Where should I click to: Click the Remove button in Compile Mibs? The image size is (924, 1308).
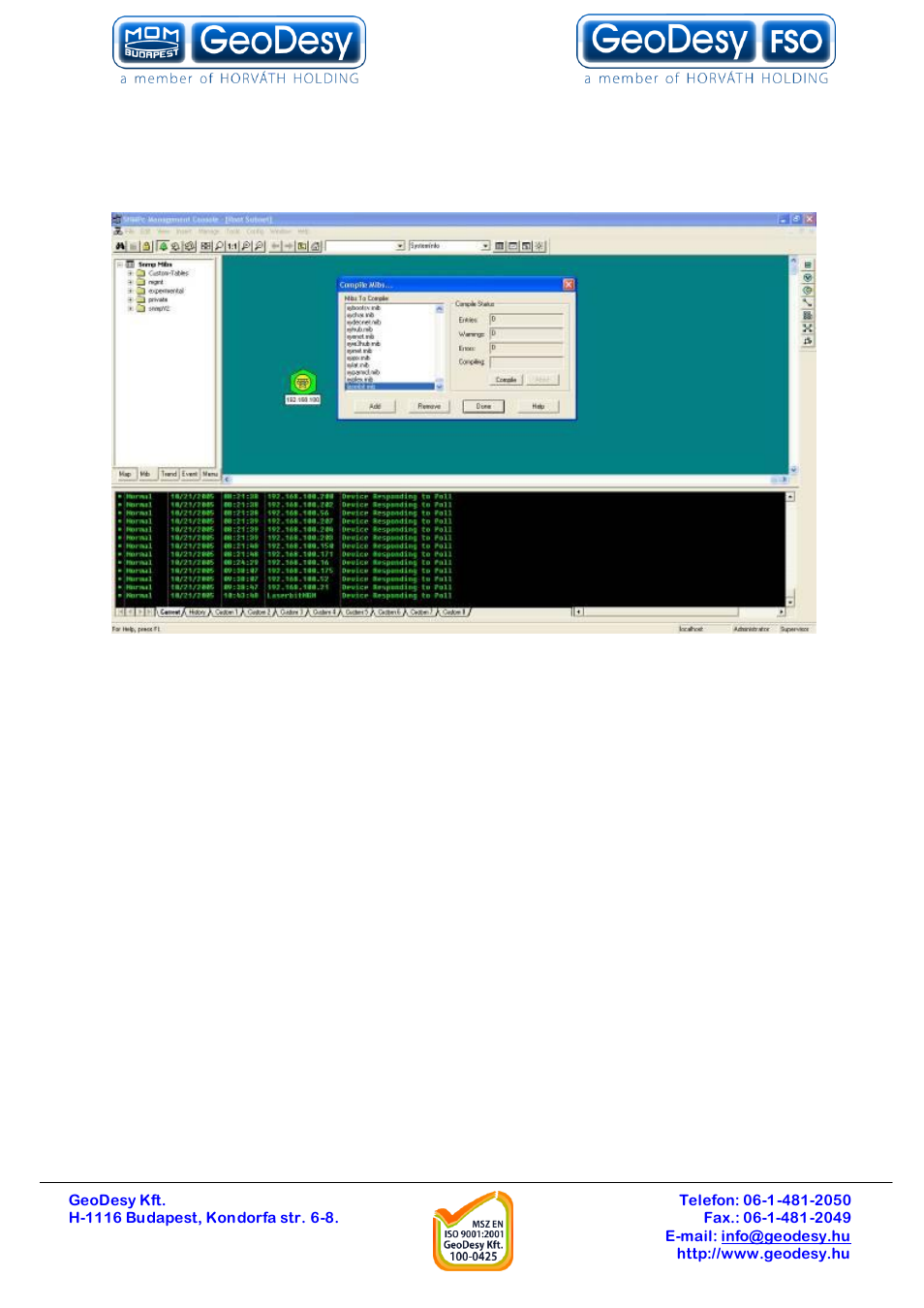(x=429, y=406)
